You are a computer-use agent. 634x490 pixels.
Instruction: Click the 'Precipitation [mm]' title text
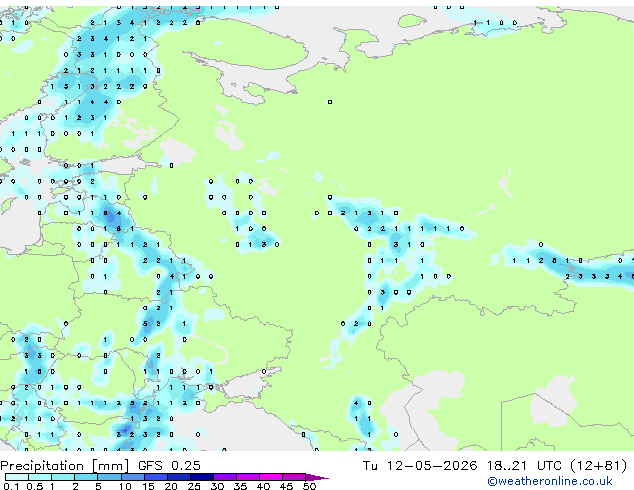[x=65, y=466]
